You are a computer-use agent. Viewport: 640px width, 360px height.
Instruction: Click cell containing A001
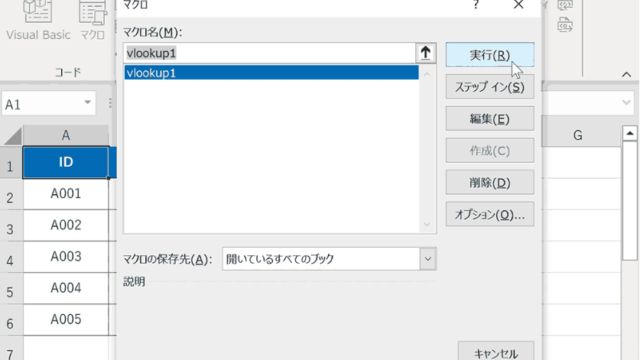[x=66, y=194]
